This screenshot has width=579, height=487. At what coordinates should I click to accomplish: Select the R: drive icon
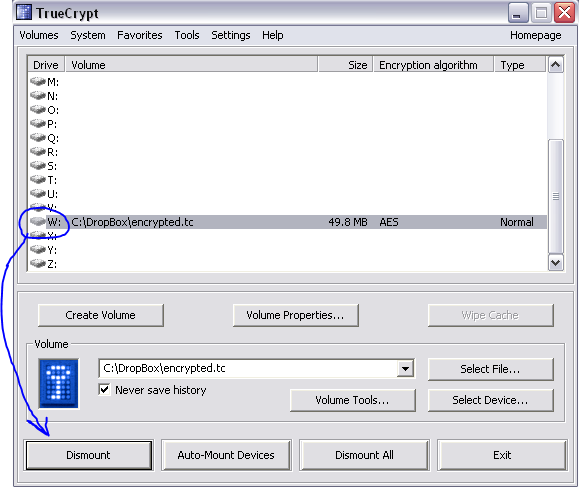(38, 151)
